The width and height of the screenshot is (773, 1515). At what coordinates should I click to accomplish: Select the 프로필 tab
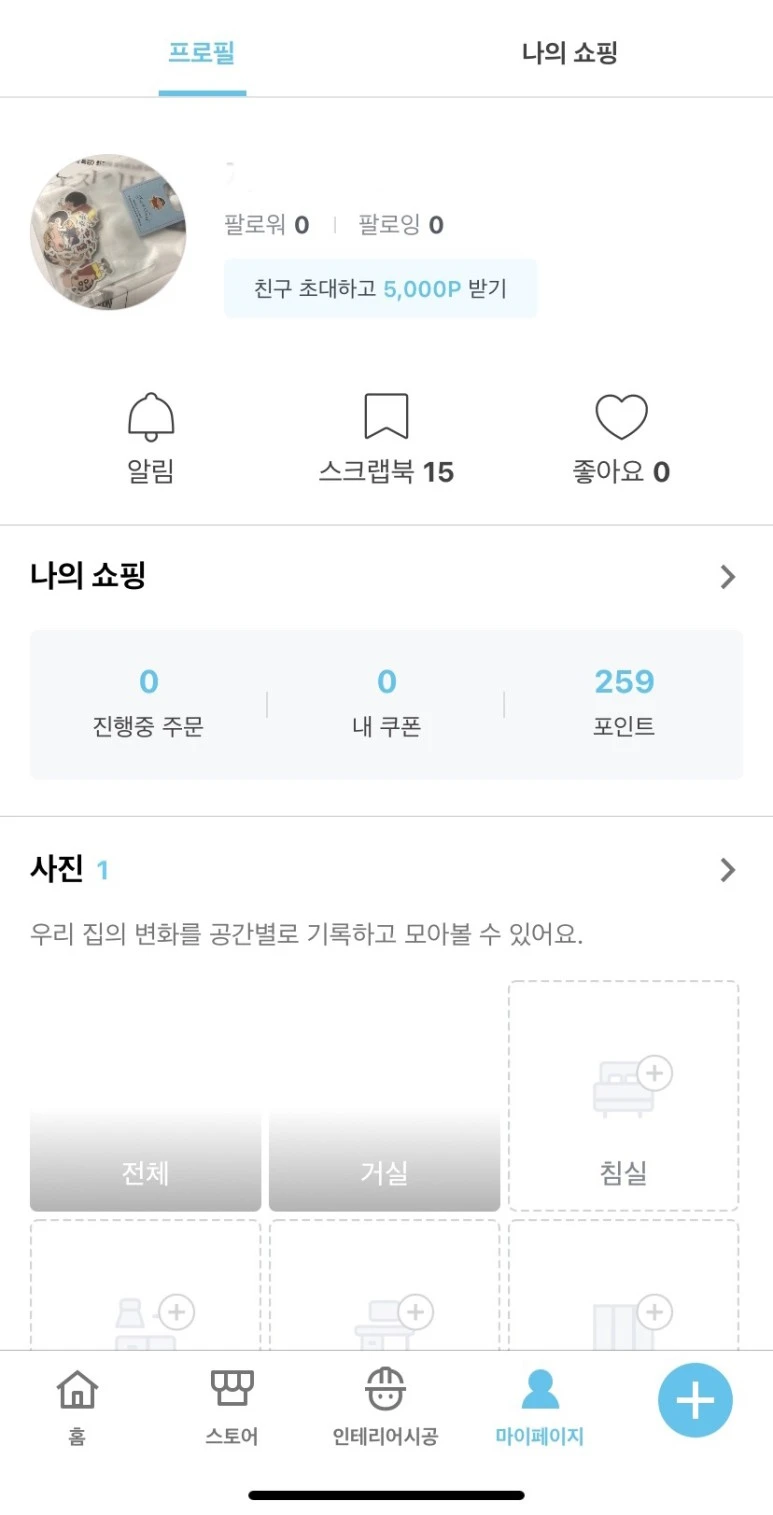pyautogui.click(x=201, y=52)
